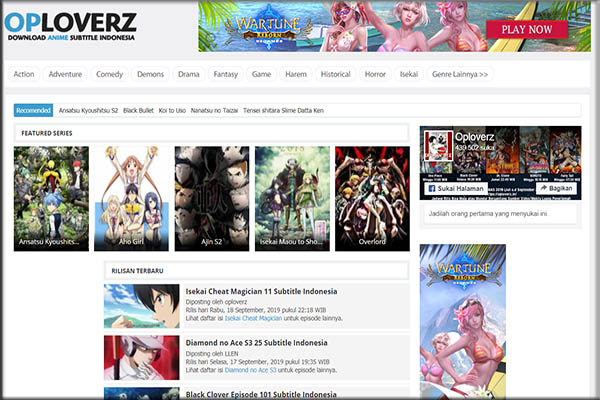The height and width of the screenshot is (400, 600).
Task: Click the 18 September 2019 release date text
Action: pos(258,310)
